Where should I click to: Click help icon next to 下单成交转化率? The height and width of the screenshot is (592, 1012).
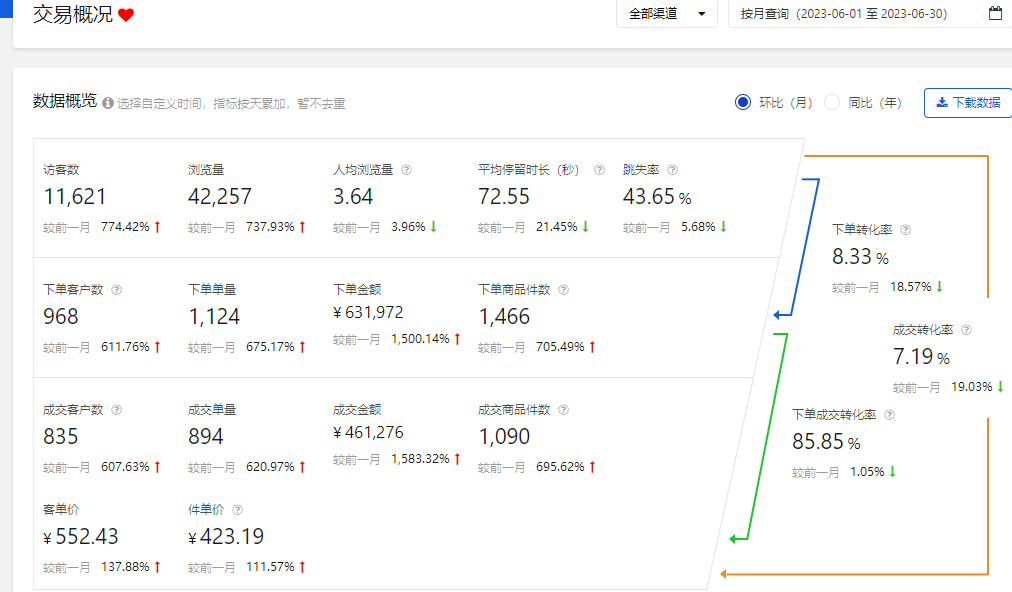pos(889,415)
